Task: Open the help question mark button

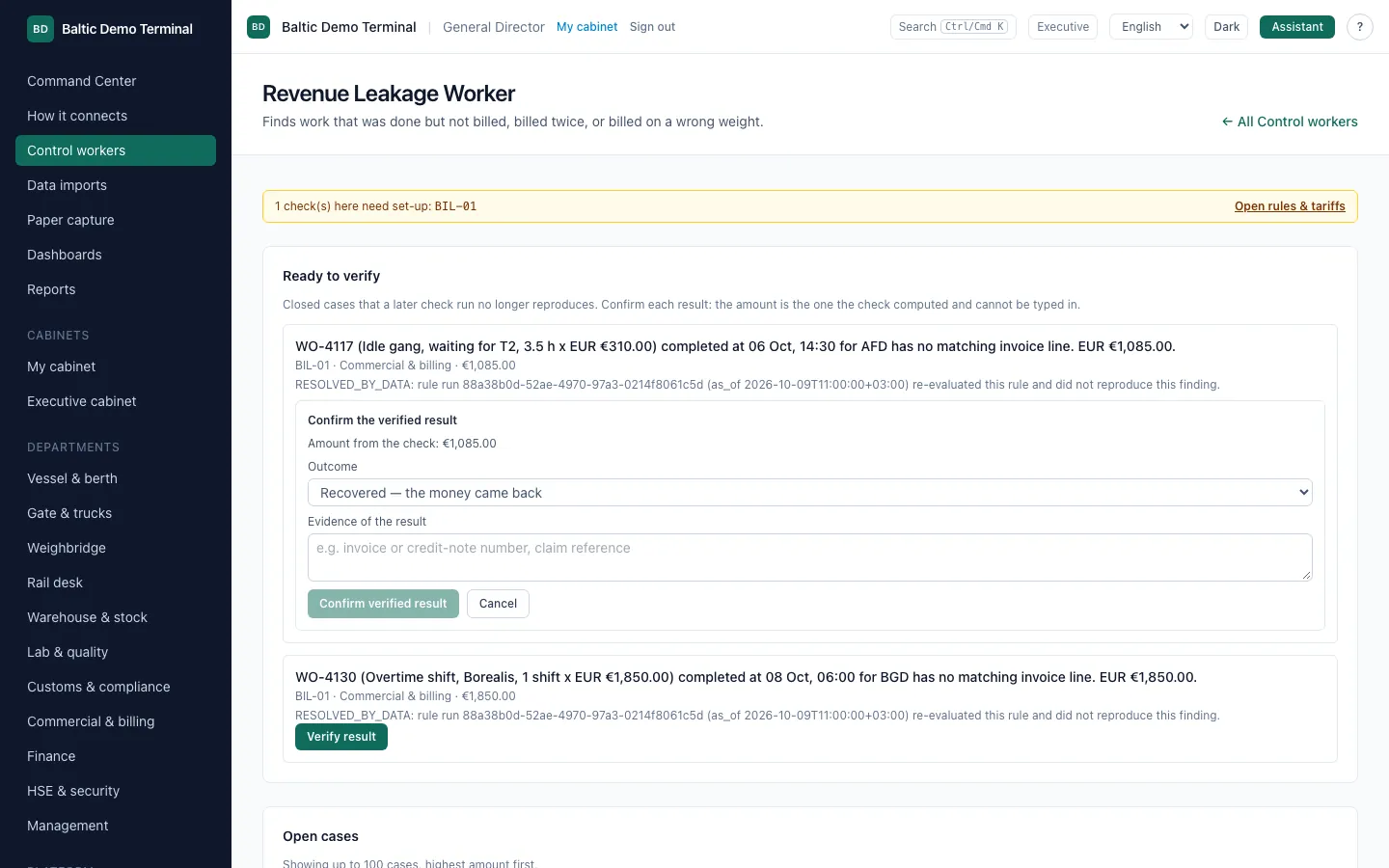Action: click(1359, 27)
